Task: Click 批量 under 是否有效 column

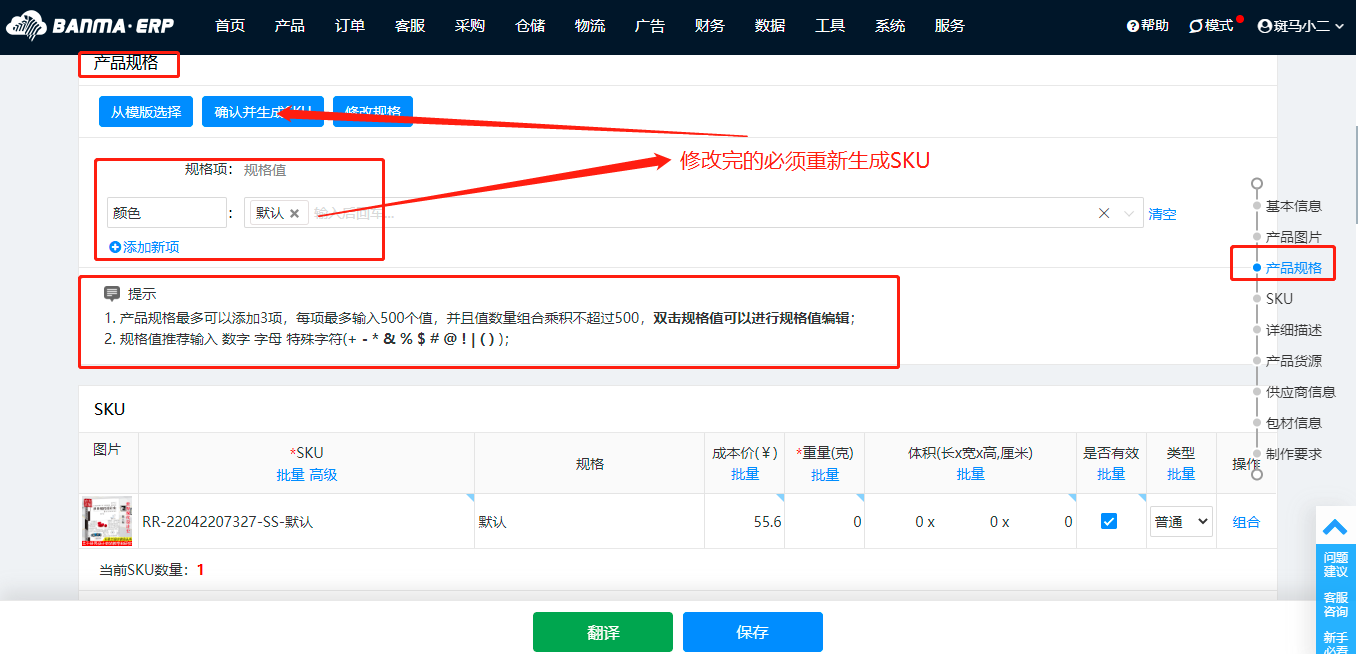Action: click(x=1111, y=474)
